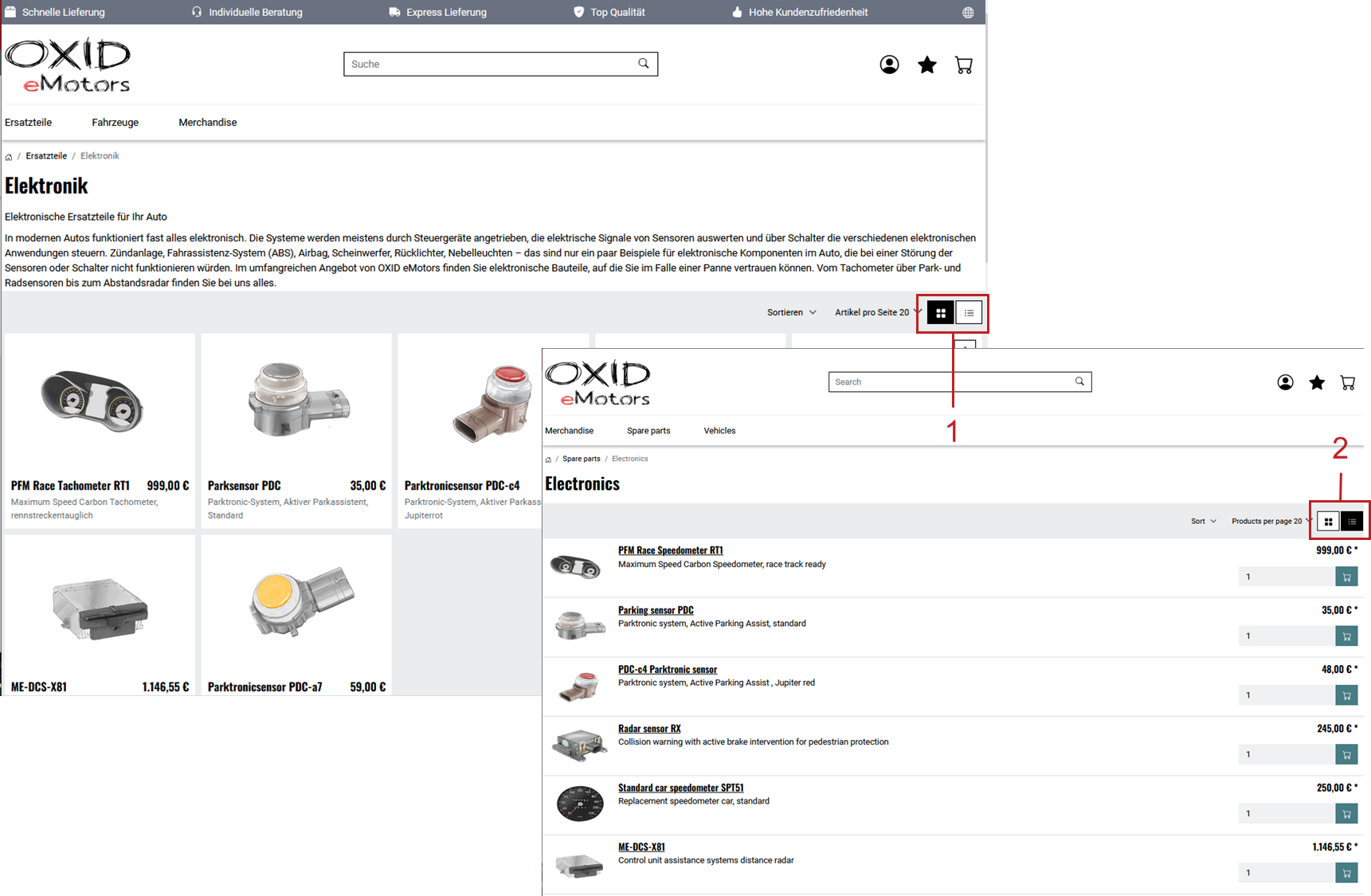Click Schnelle Lieferung in top bar
This screenshot has width=1371, height=896.
(55, 12)
